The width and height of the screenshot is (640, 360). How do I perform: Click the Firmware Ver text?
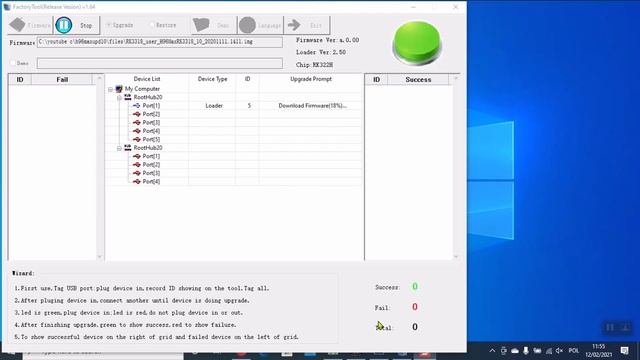pyautogui.click(x=327, y=40)
